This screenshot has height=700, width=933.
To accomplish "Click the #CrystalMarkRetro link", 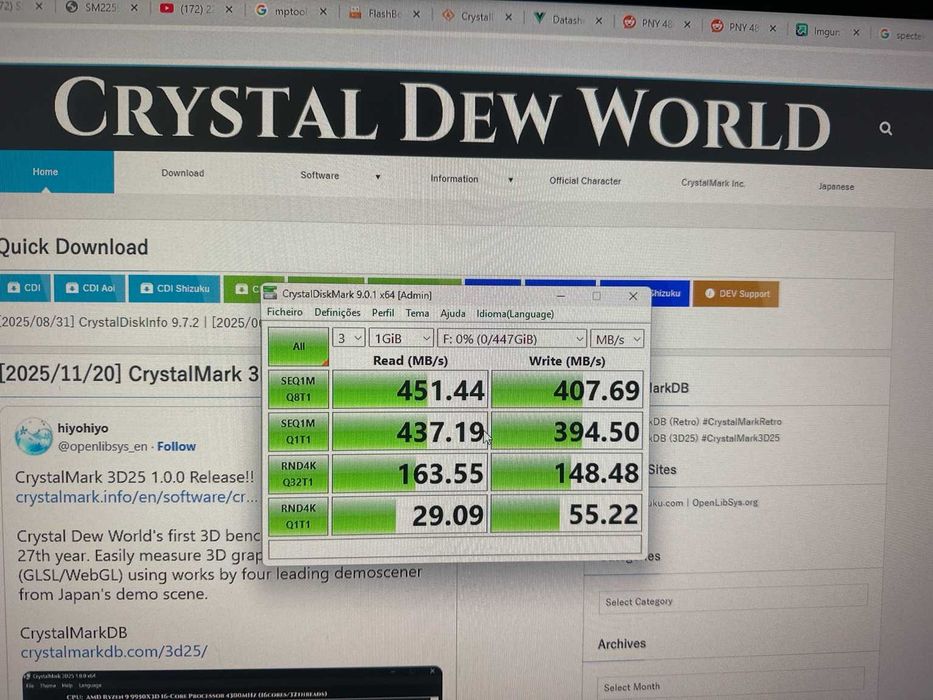I will (742, 421).
